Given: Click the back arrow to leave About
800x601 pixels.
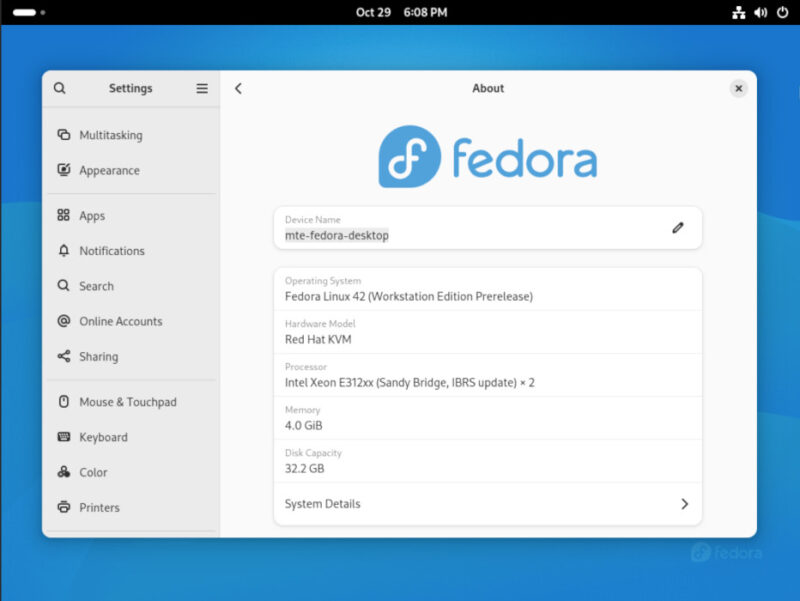Looking at the screenshot, I should pos(238,88).
